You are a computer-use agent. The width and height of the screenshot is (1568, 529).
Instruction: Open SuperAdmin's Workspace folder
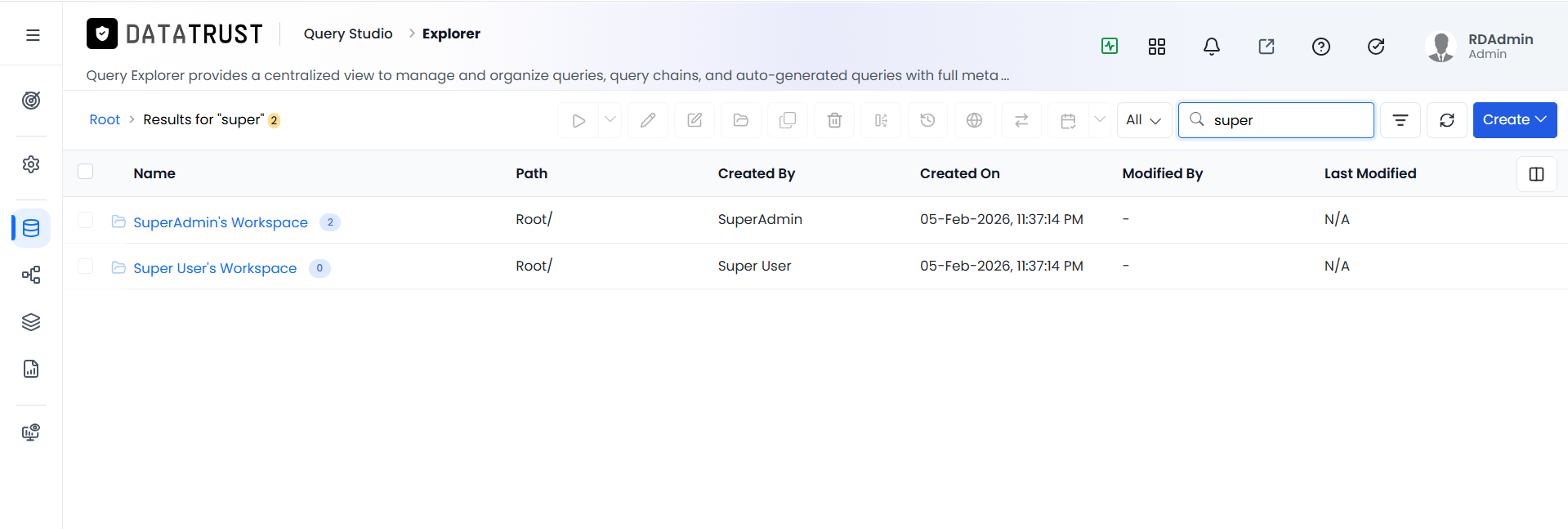221,222
